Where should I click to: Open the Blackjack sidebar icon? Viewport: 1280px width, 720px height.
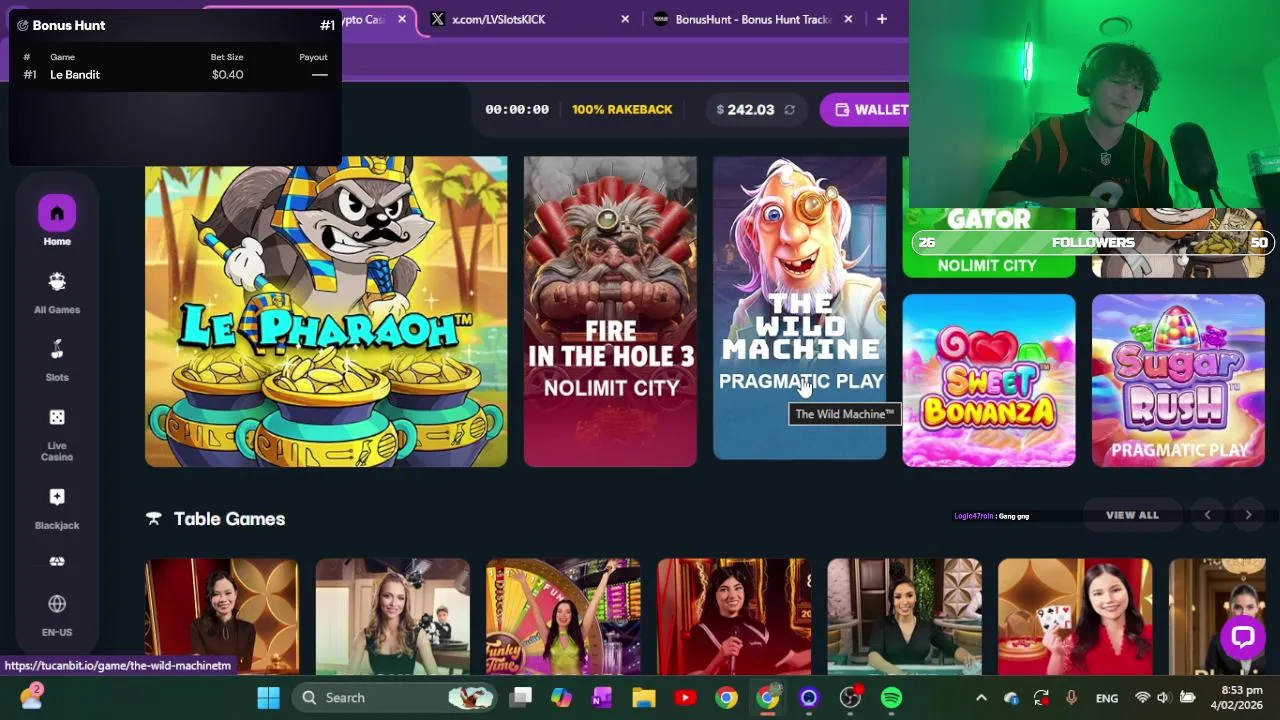57,497
